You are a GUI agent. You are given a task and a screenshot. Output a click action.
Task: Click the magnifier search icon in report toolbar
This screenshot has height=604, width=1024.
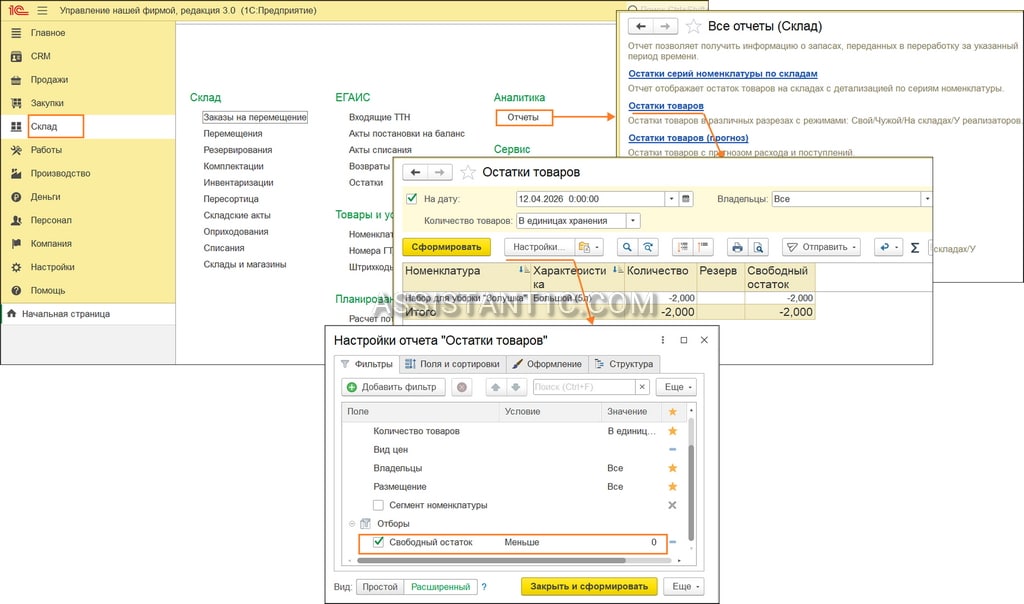point(627,247)
